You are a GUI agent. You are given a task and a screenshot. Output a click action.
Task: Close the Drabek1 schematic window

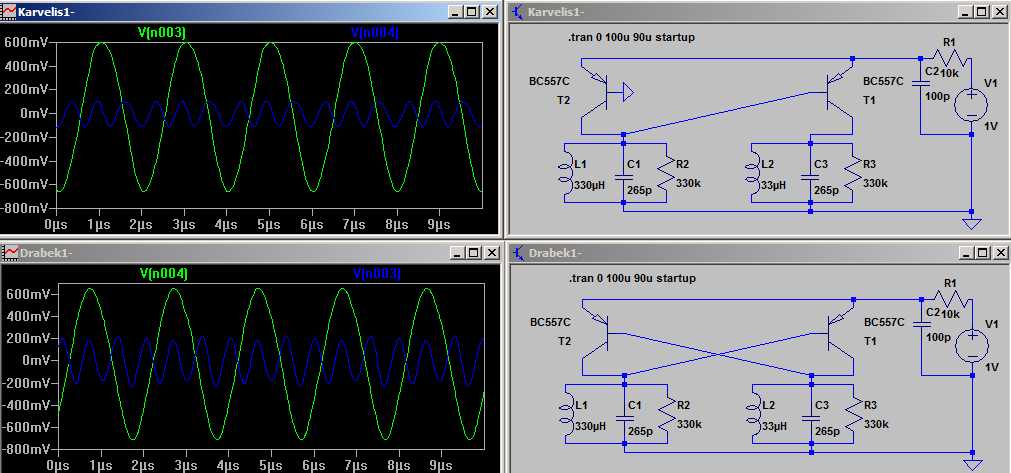coord(997,252)
